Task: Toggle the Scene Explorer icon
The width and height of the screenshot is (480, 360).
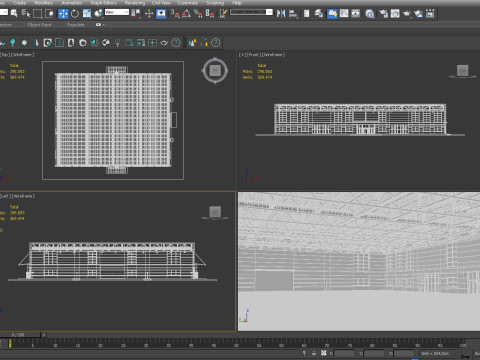Action: (306, 14)
